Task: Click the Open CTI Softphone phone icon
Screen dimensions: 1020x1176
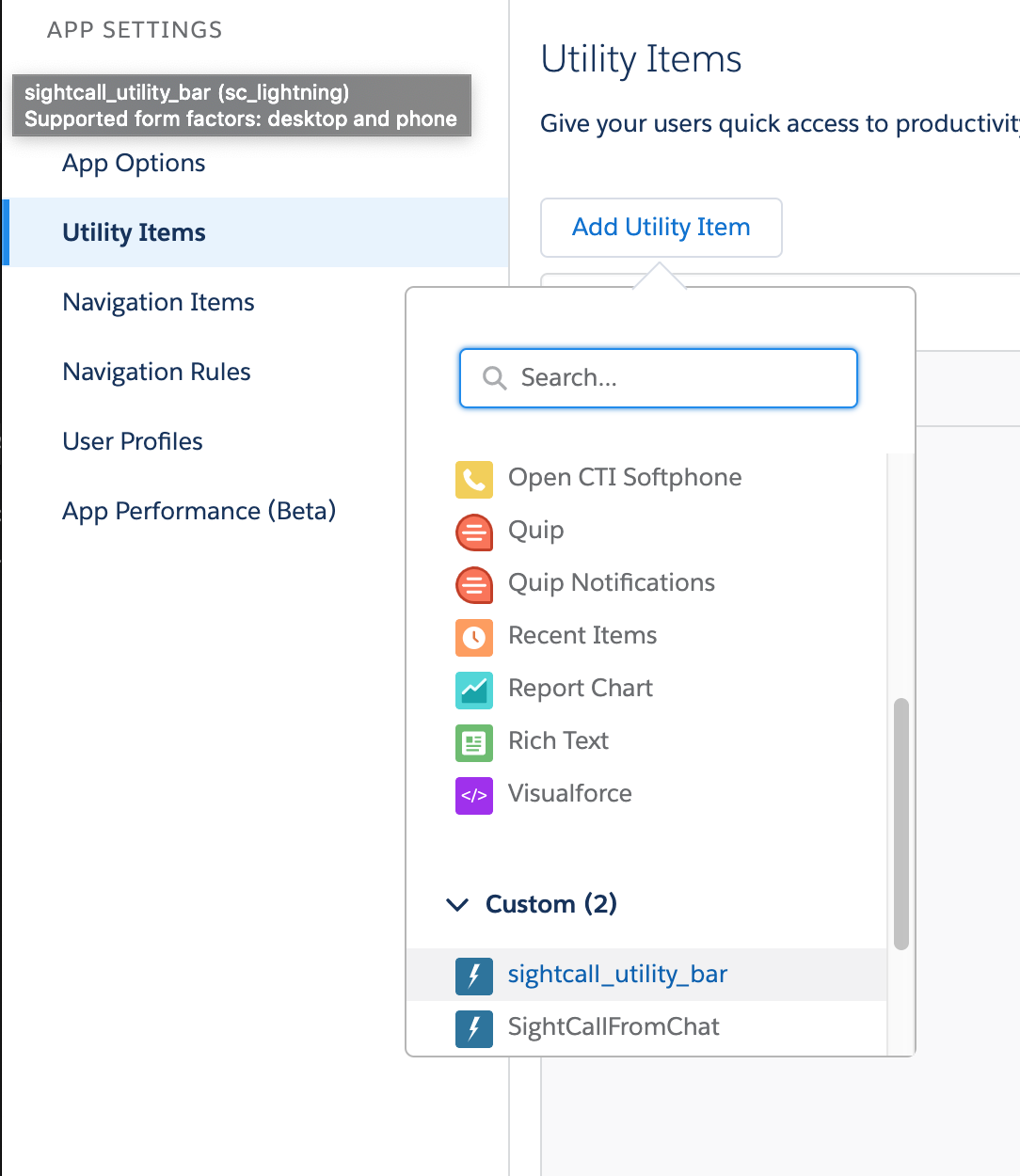Action: pyautogui.click(x=474, y=479)
